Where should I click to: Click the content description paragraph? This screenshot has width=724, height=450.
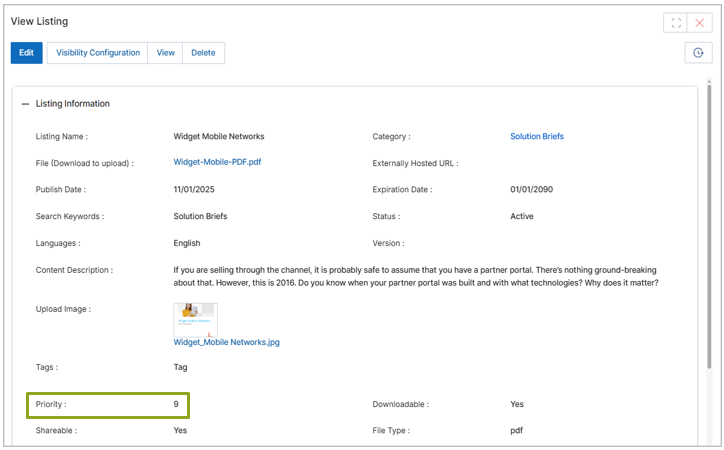click(416, 276)
